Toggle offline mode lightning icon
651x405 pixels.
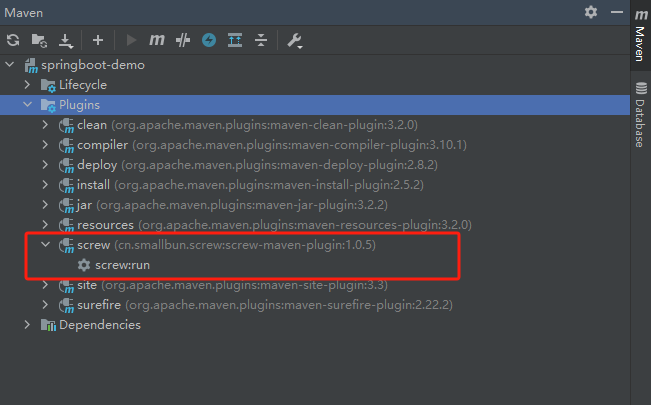209,40
